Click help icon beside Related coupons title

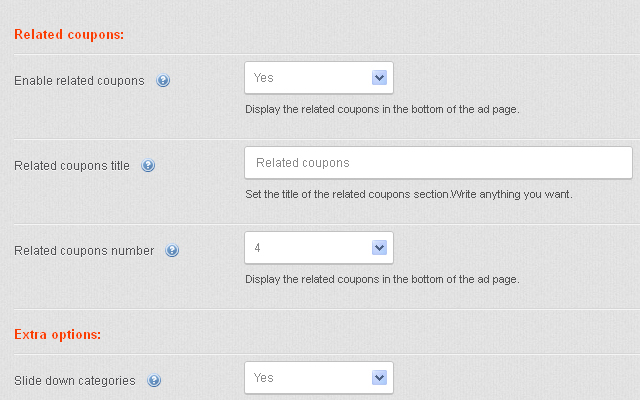[x=148, y=165]
